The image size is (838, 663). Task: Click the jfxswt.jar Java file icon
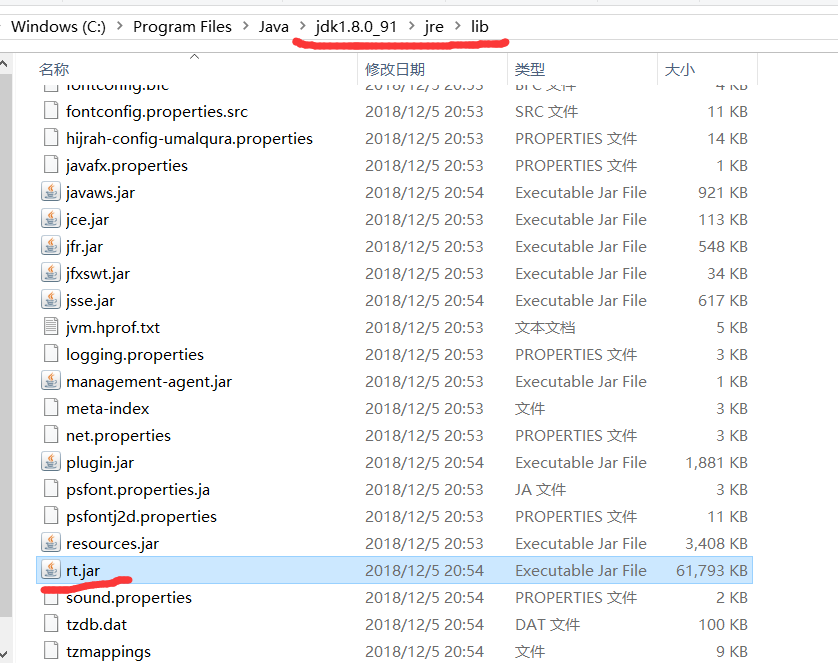click(x=51, y=273)
